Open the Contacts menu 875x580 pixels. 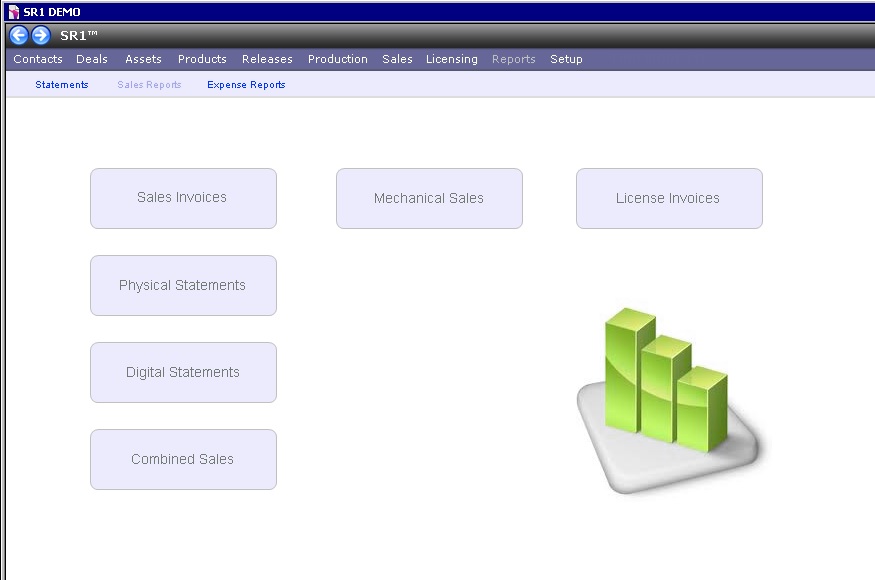38,59
